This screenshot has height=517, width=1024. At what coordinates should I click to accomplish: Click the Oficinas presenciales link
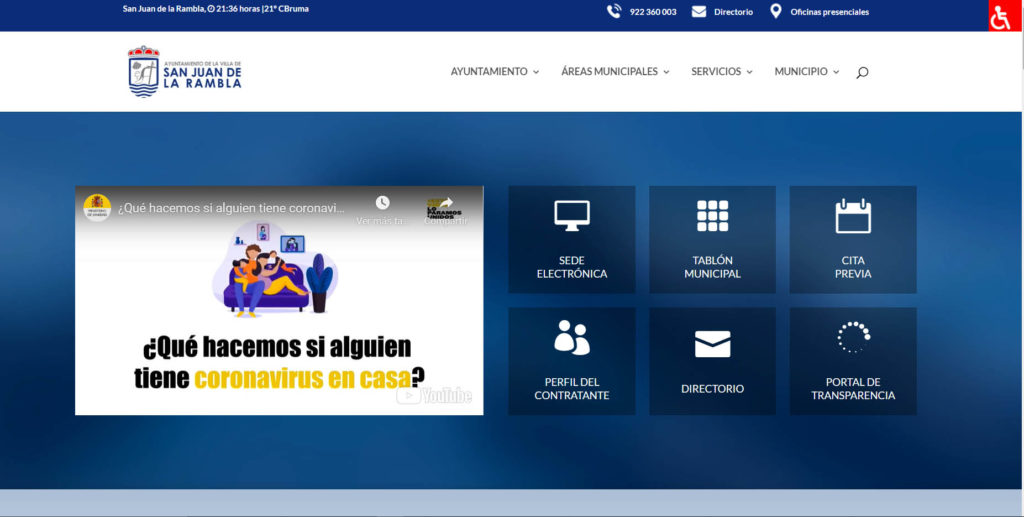pos(829,12)
